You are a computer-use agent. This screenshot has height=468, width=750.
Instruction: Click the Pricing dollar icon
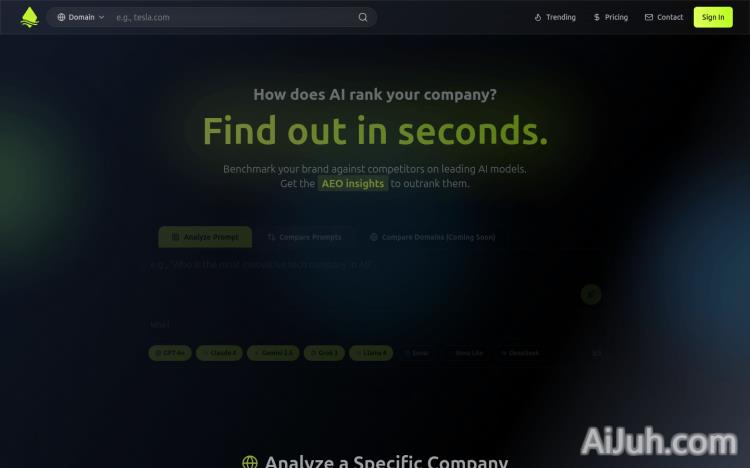pos(596,17)
